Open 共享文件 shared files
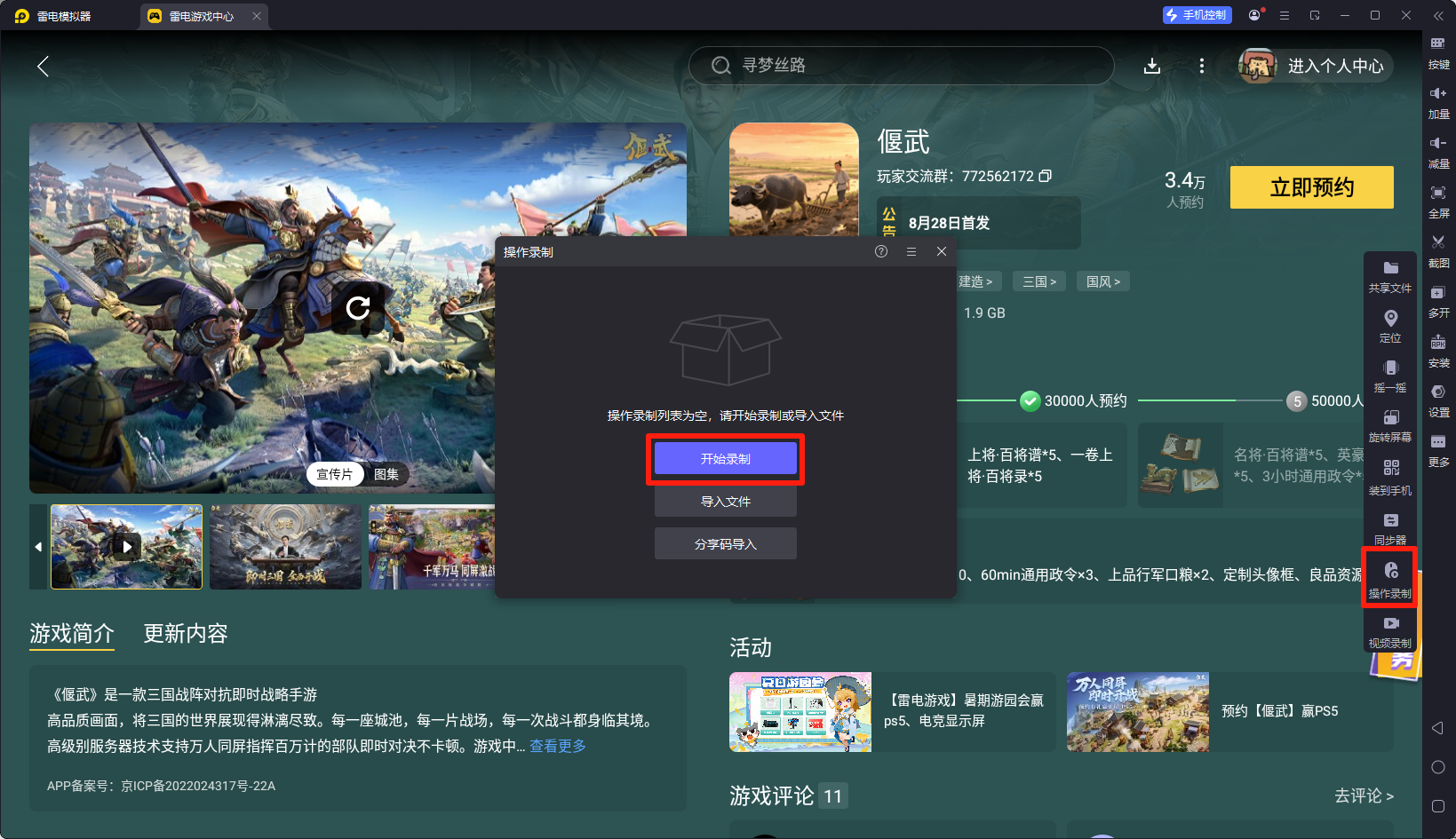1456x839 pixels. click(x=1390, y=277)
